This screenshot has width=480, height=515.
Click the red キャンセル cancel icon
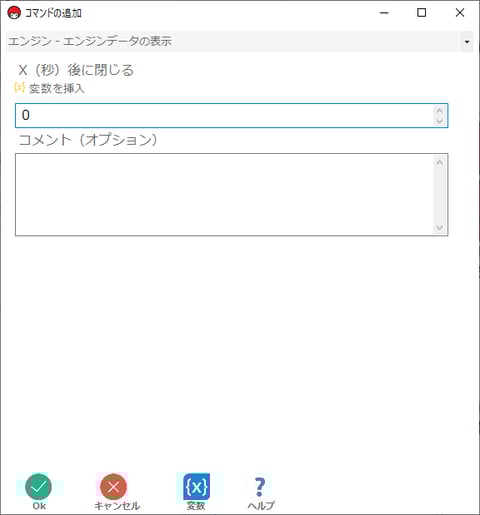[x=113, y=487]
